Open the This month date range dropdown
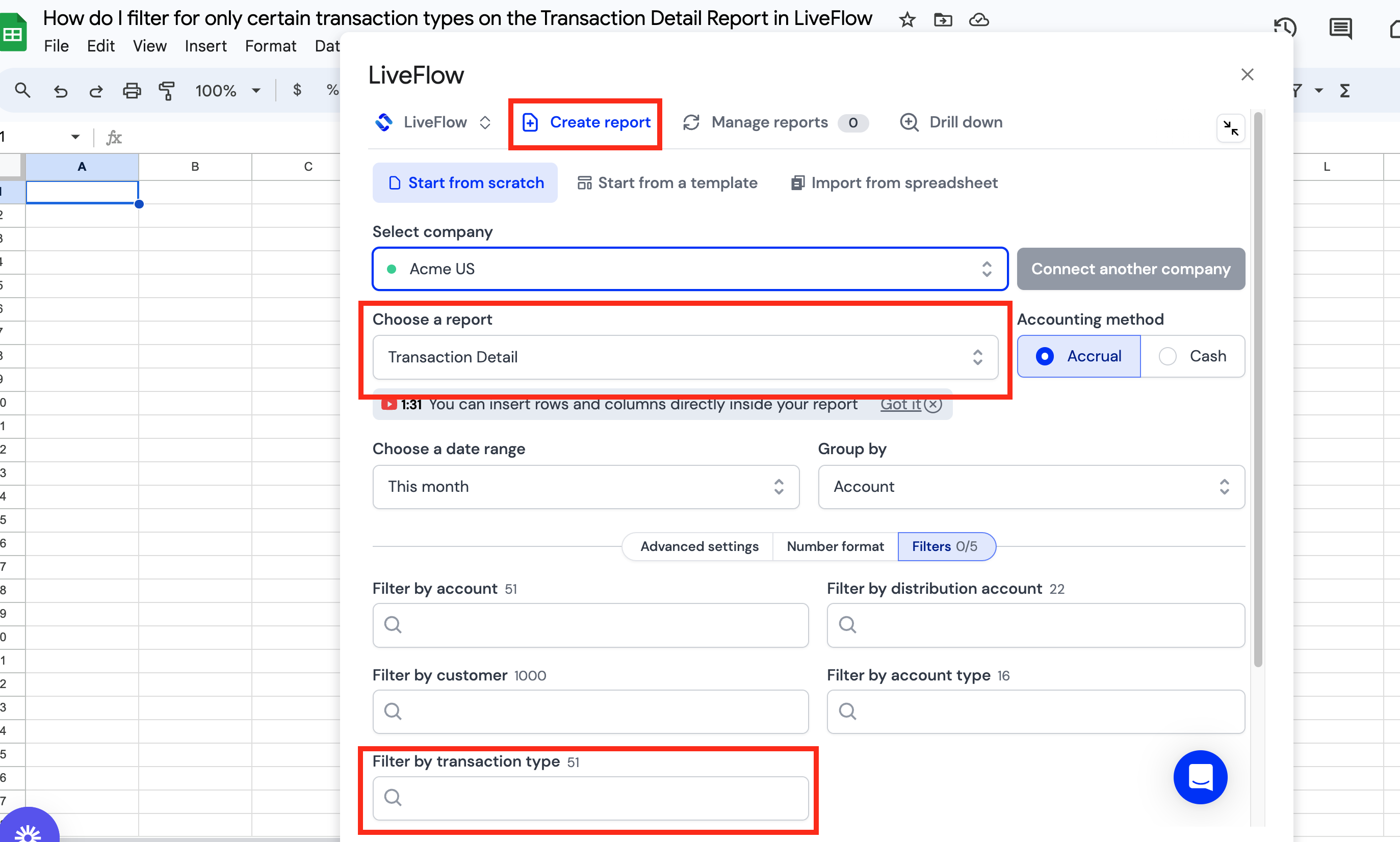 click(586, 487)
